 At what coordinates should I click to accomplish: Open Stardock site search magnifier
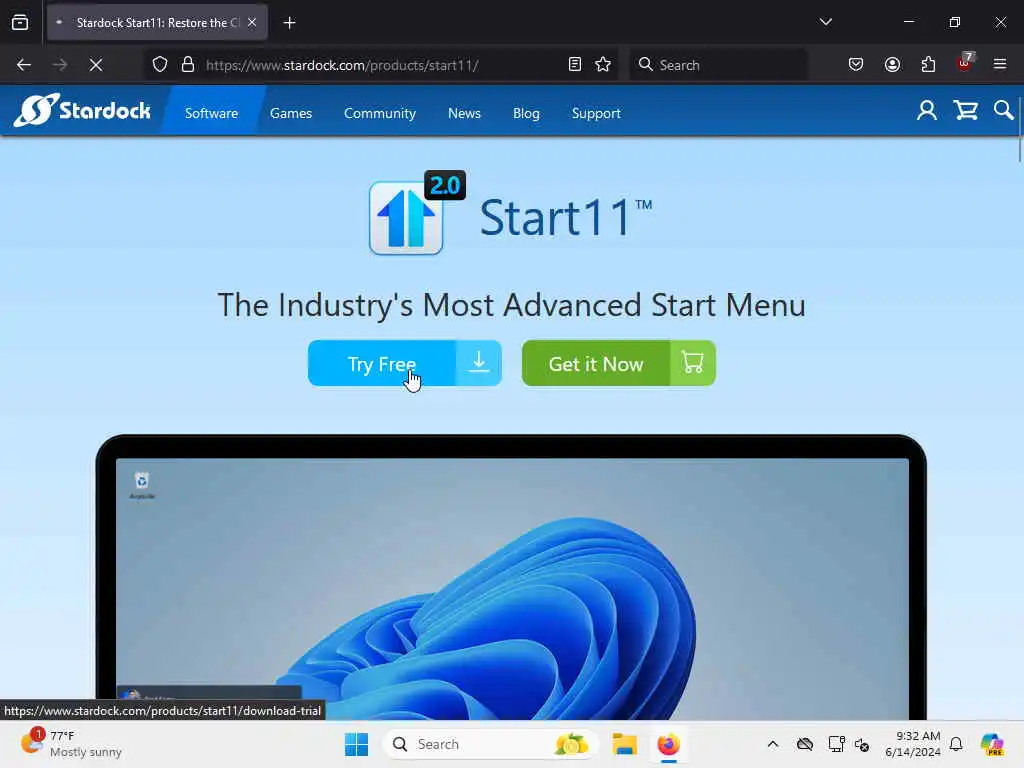(1003, 110)
